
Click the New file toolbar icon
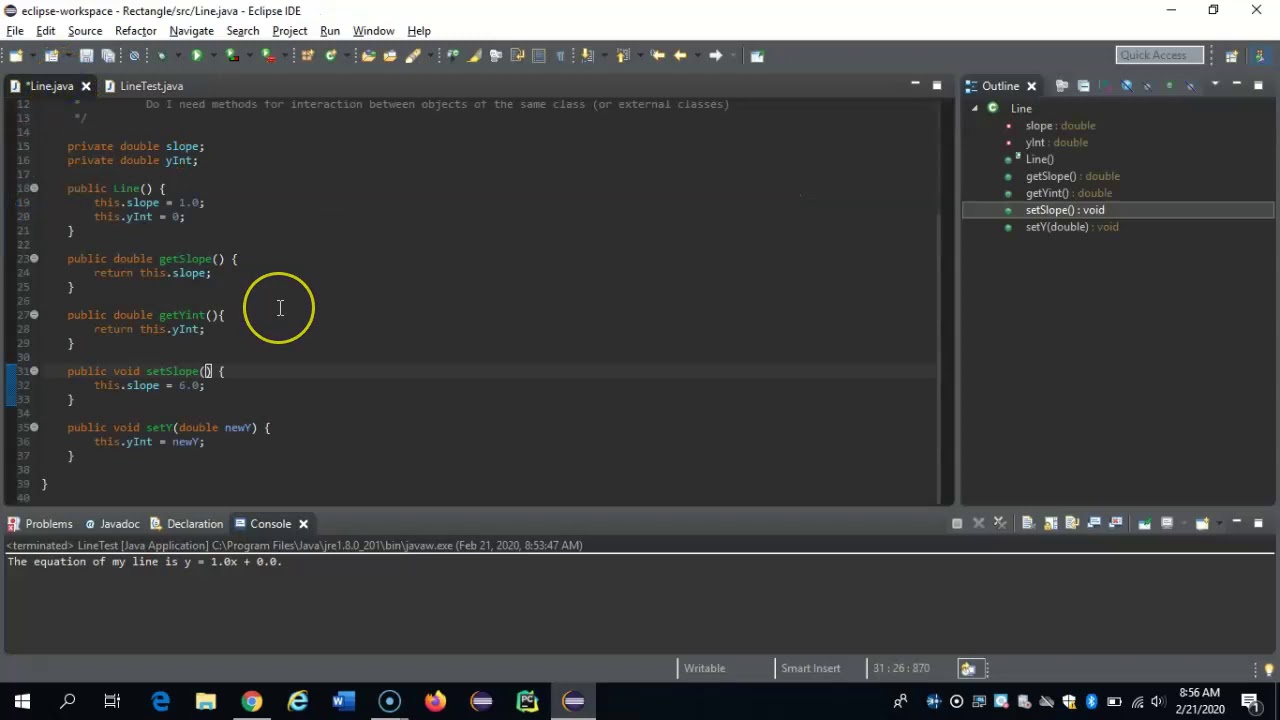pyautogui.click(x=16, y=55)
